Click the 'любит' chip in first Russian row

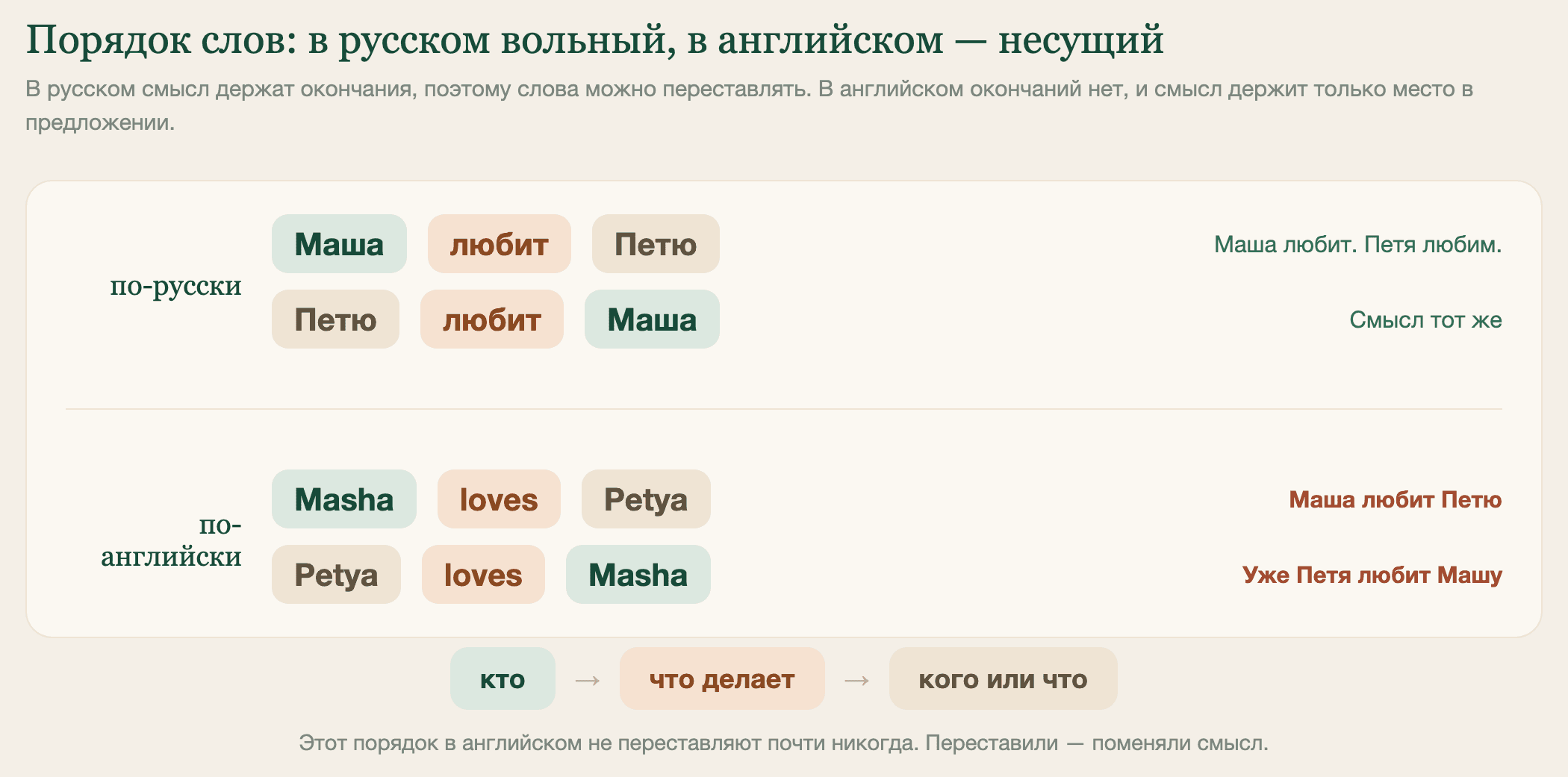(499, 244)
